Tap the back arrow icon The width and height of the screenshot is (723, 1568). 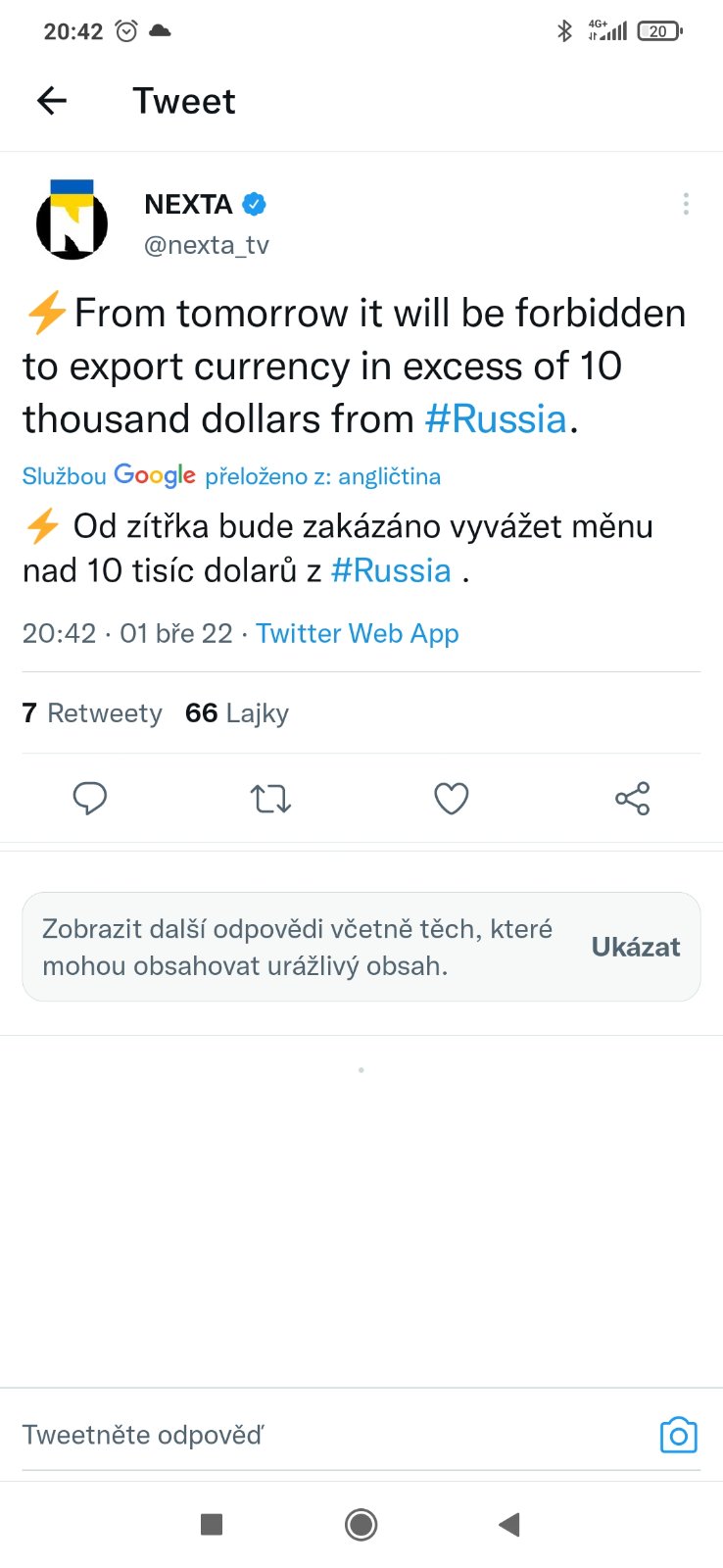(52, 100)
